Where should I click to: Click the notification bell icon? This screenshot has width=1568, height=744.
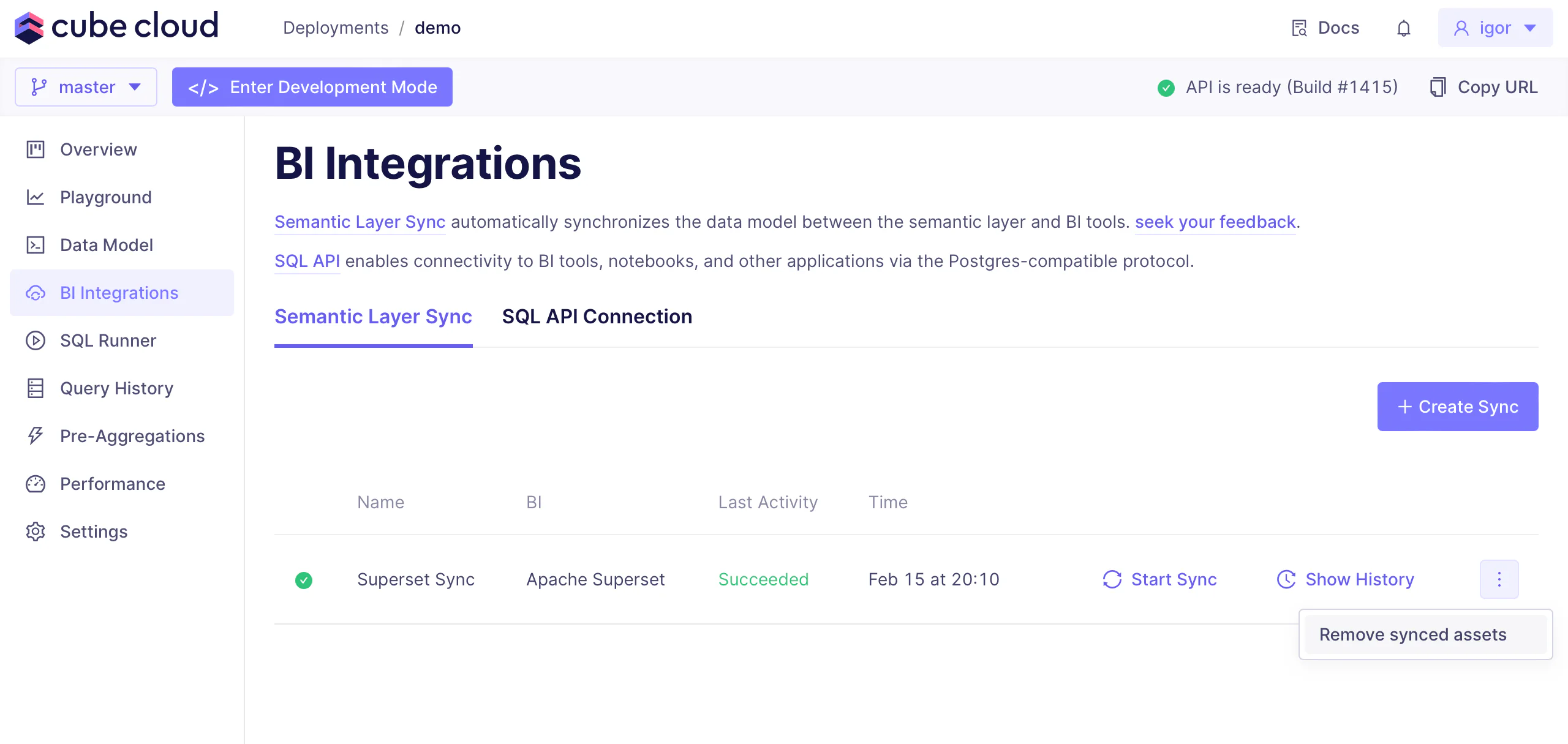1403,28
